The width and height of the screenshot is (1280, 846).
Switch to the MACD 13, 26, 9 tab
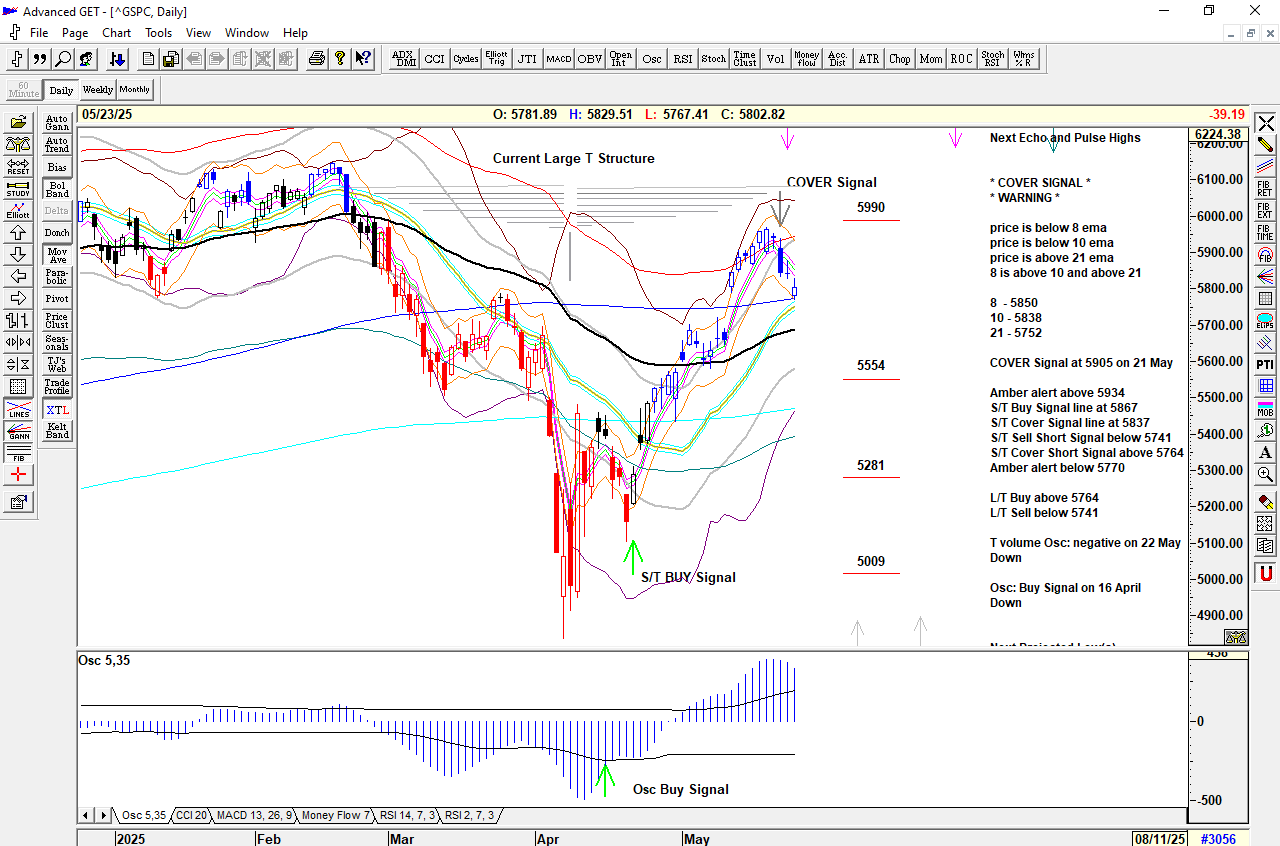(x=254, y=816)
